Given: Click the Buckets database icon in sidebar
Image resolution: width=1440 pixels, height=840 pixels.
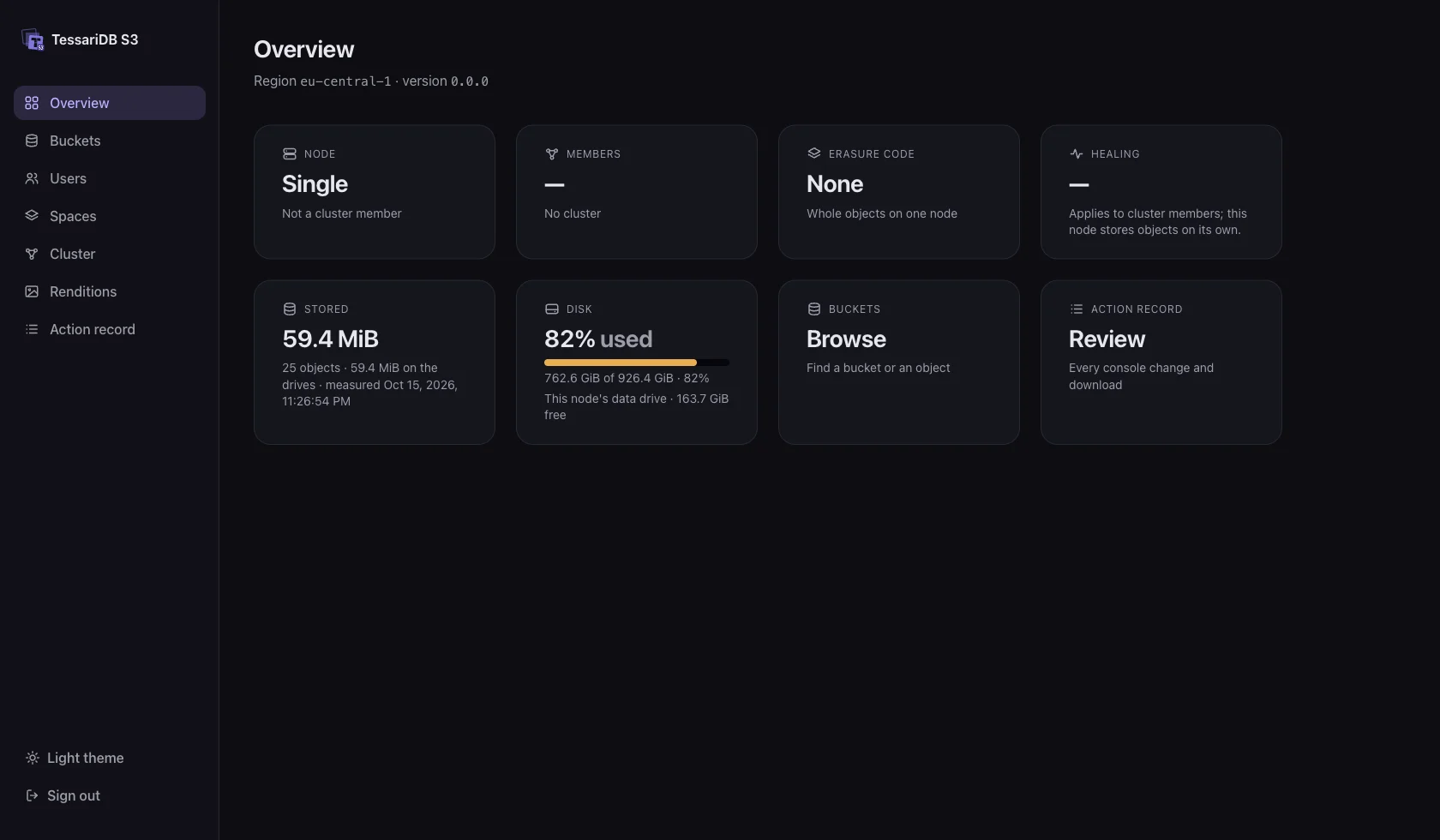Looking at the screenshot, I should pos(32,141).
